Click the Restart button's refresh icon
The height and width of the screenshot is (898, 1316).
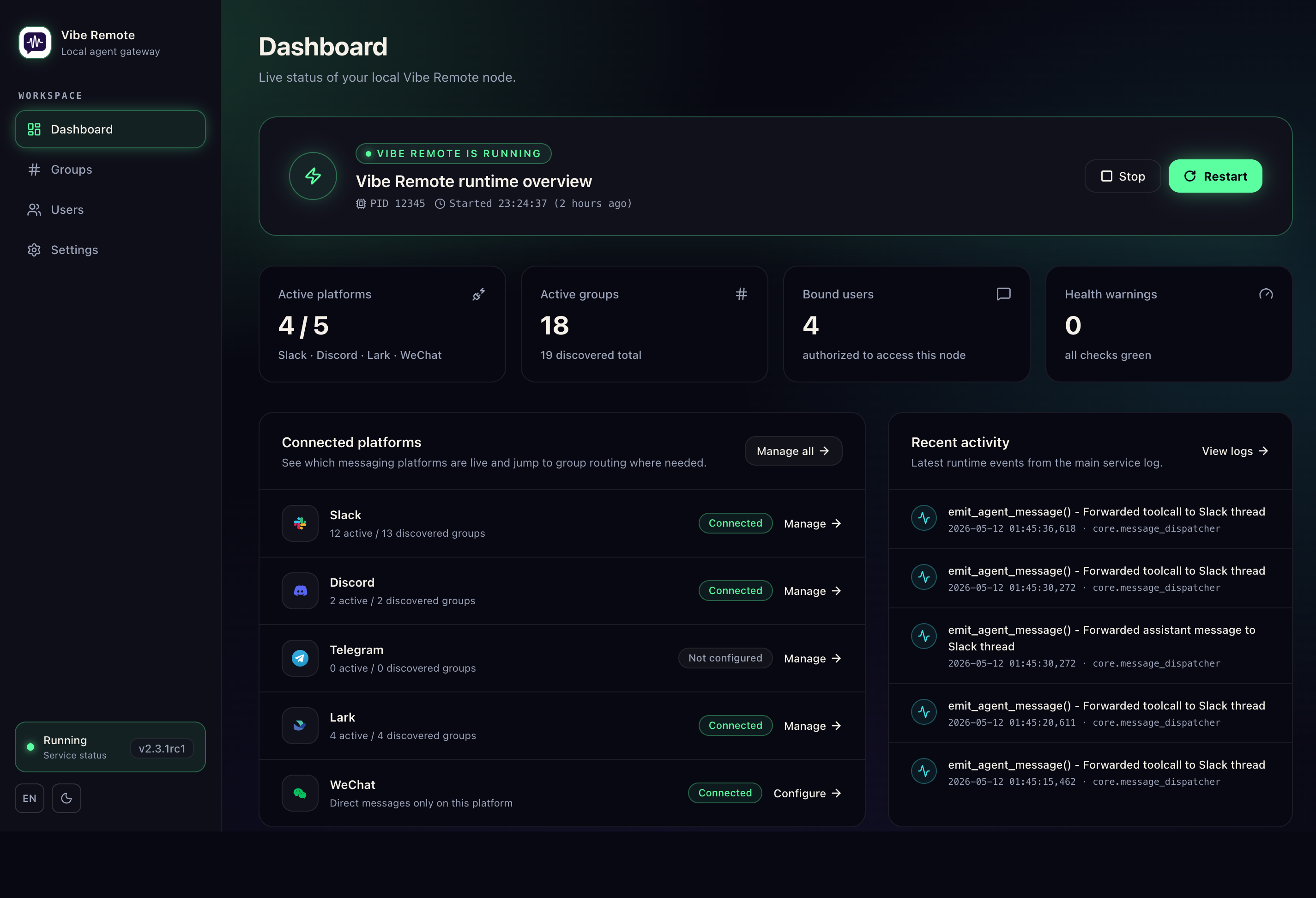pyautogui.click(x=1190, y=176)
